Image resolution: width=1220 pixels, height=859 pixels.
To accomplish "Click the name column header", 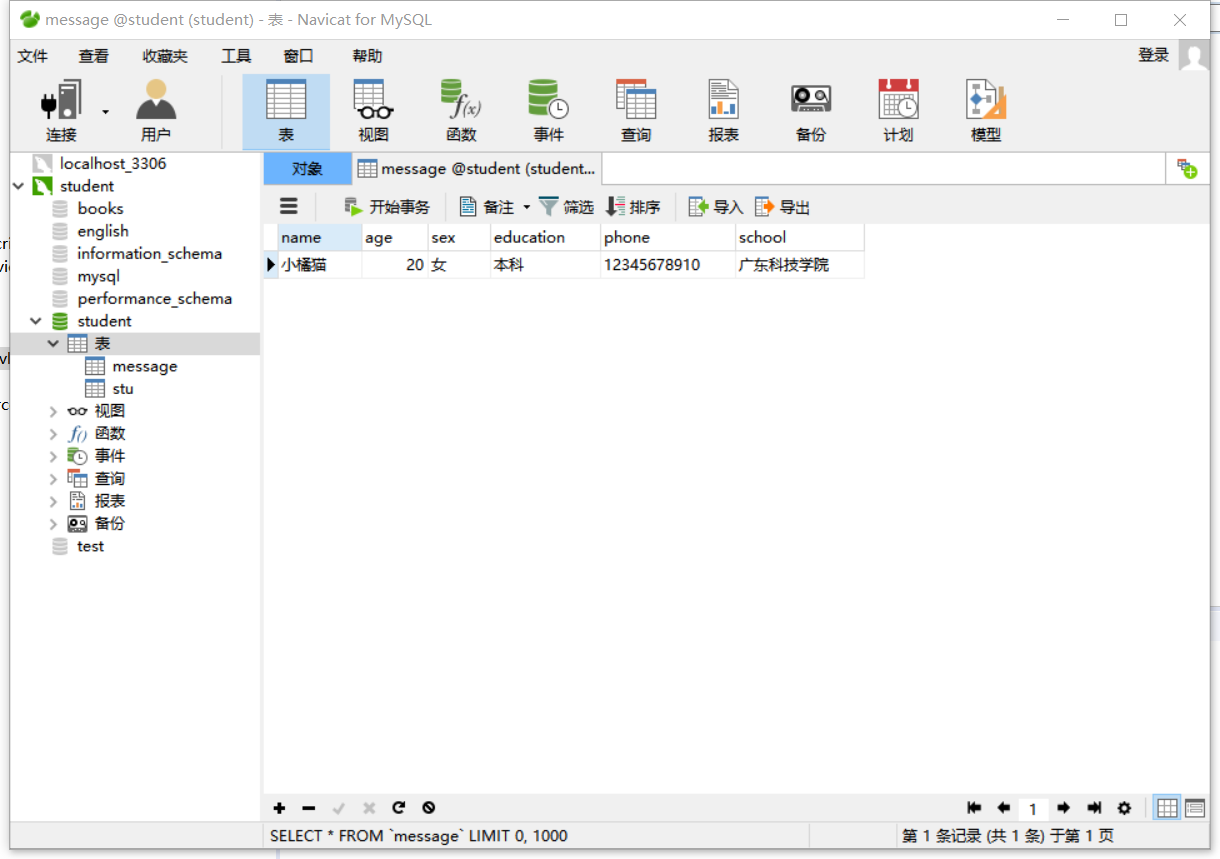I will 320,237.
